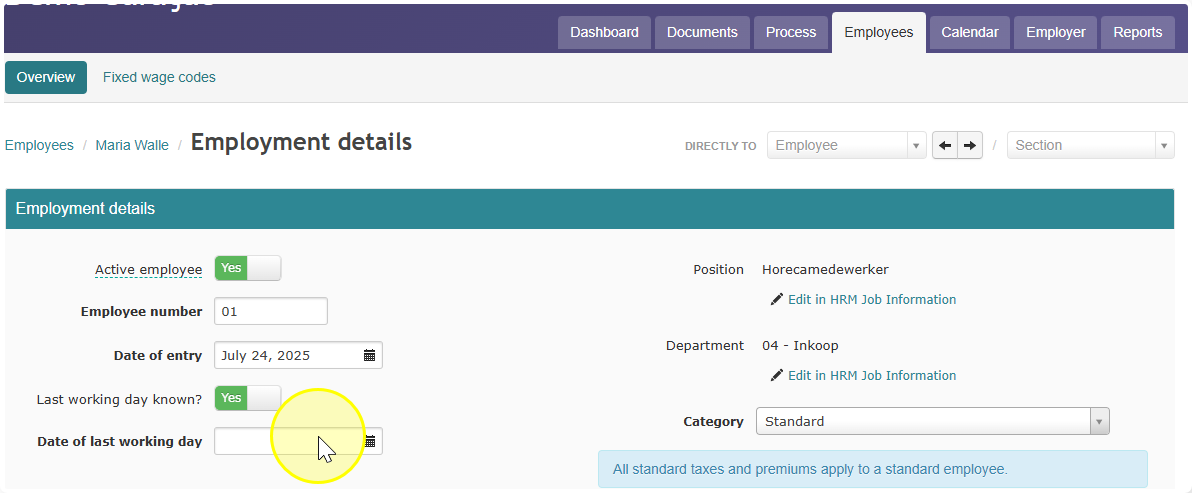The height and width of the screenshot is (493, 1192).
Task: Go to next employee with right arrow
Action: point(970,145)
